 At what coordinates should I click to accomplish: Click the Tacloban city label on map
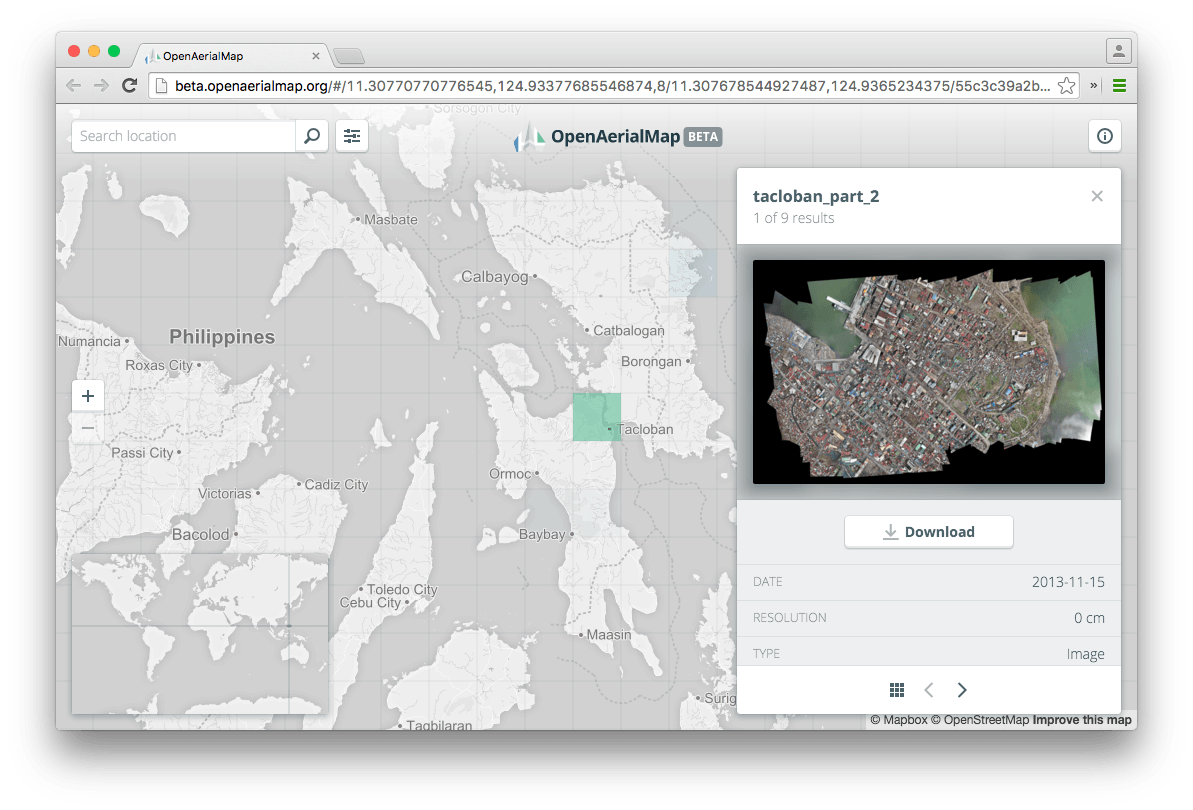[645, 429]
